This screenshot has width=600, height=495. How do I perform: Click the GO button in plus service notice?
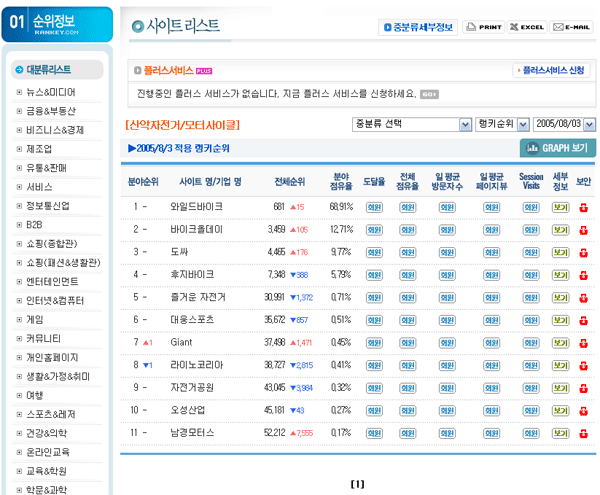click(429, 94)
